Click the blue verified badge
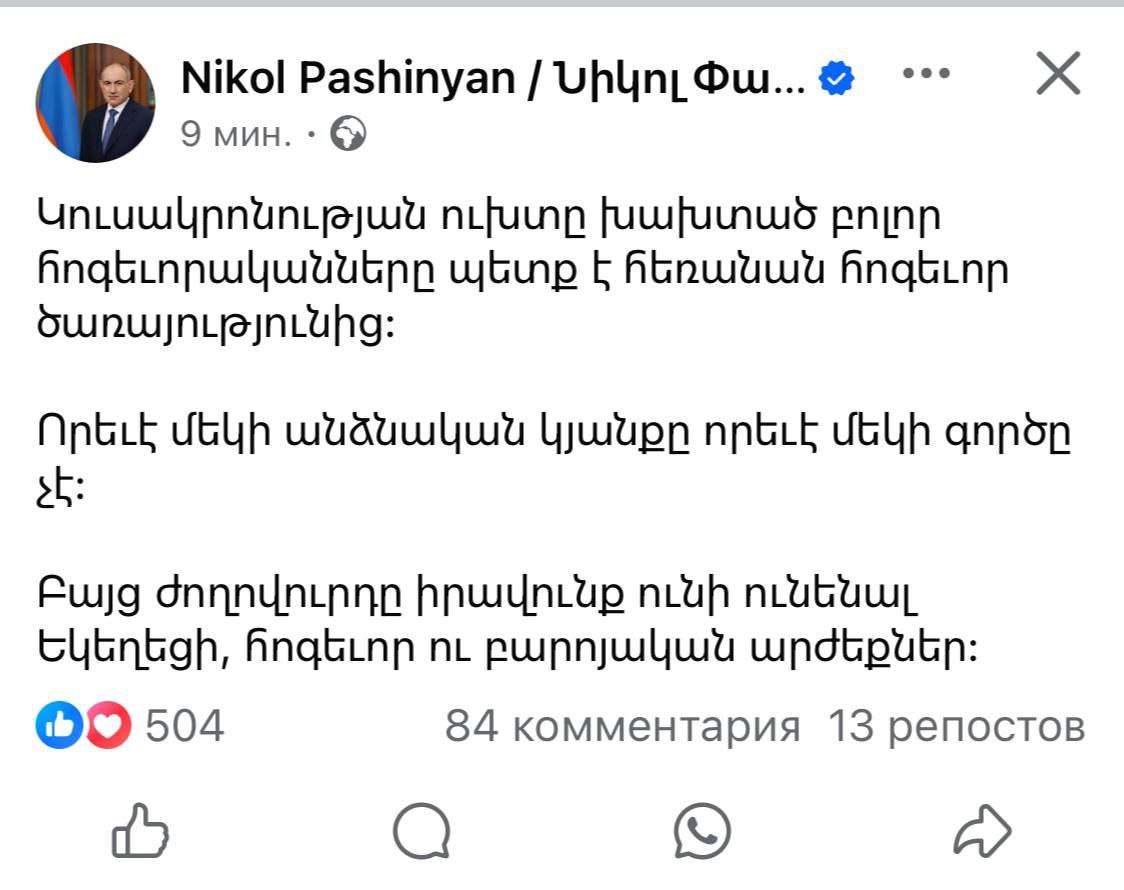 coord(837,79)
